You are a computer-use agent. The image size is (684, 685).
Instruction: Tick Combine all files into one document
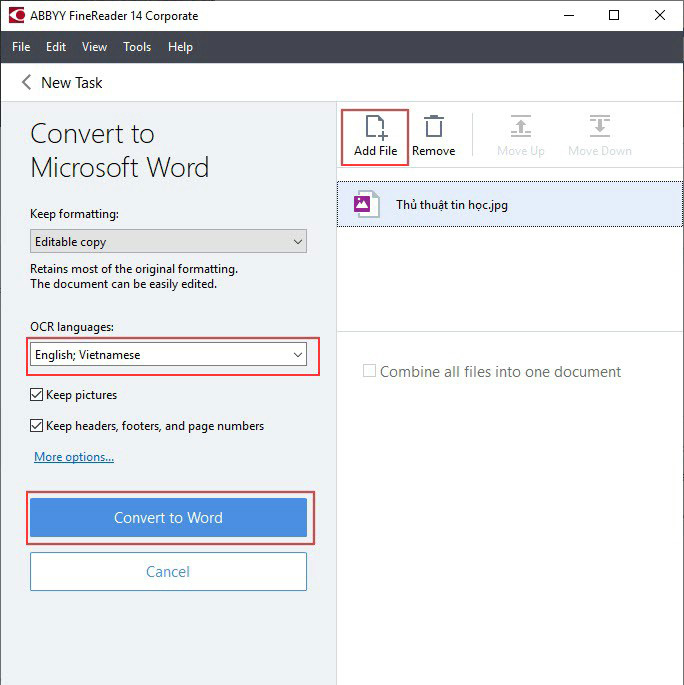(370, 371)
